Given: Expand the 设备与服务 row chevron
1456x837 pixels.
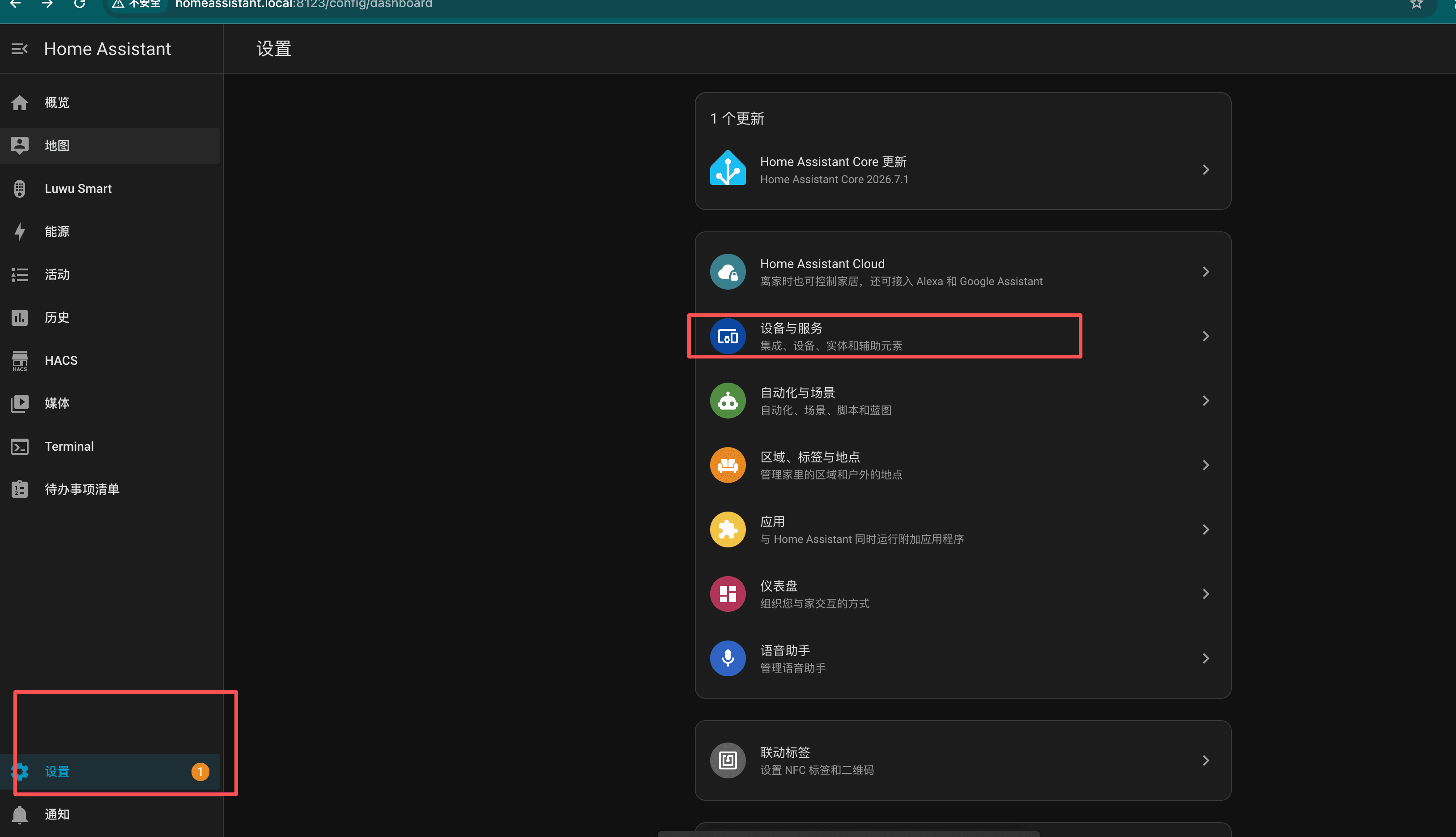Looking at the screenshot, I should coord(1205,336).
